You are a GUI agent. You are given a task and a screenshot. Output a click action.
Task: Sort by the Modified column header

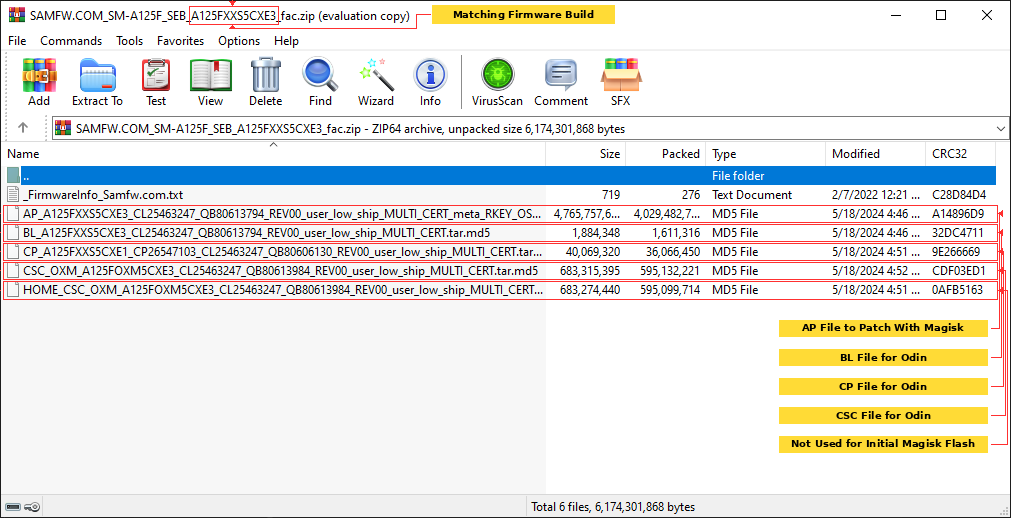click(875, 154)
